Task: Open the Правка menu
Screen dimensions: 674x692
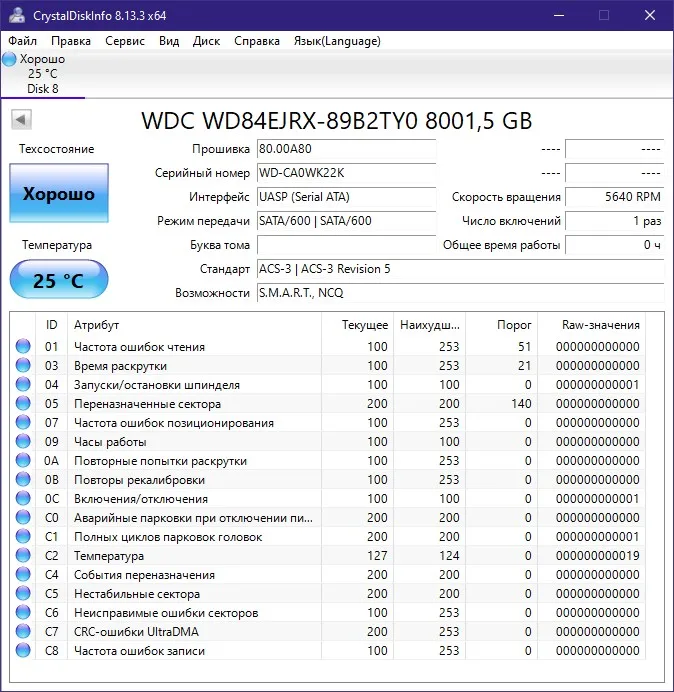Action: tap(71, 41)
